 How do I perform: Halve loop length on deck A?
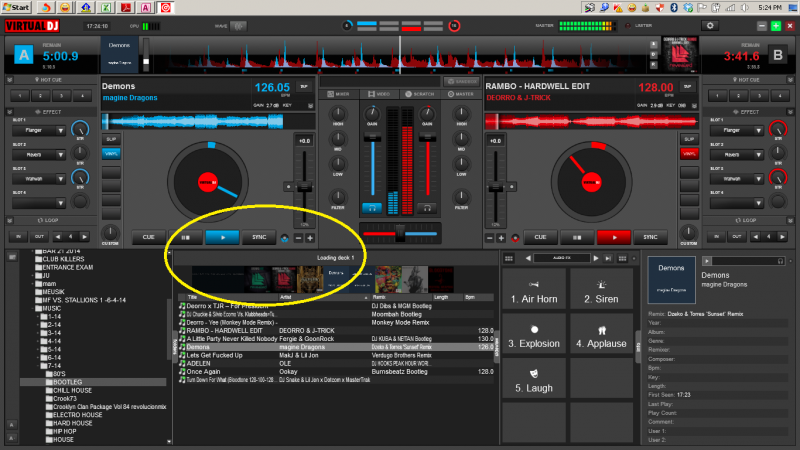click(x=57, y=237)
